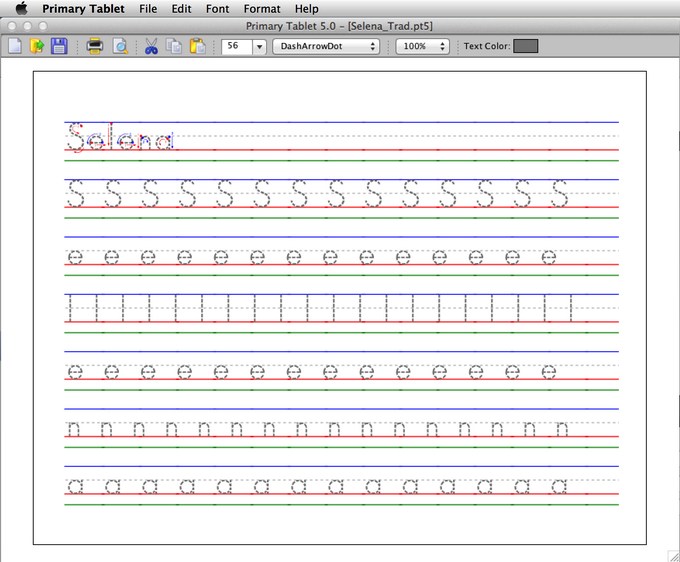Open Print Preview from the toolbar
Image resolution: width=680 pixels, height=562 pixels.
119,46
